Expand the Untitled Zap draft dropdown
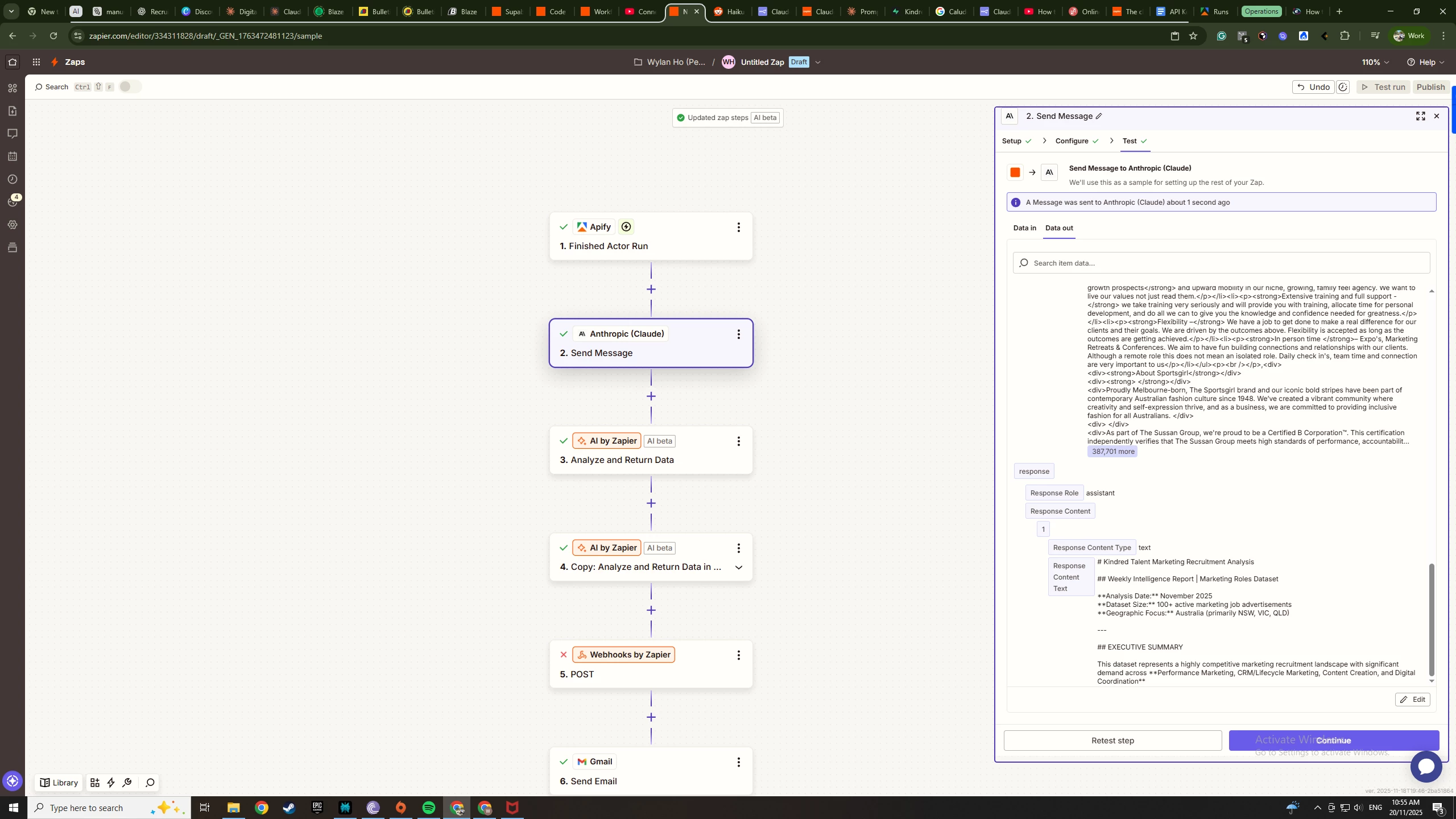 [x=818, y=62]
